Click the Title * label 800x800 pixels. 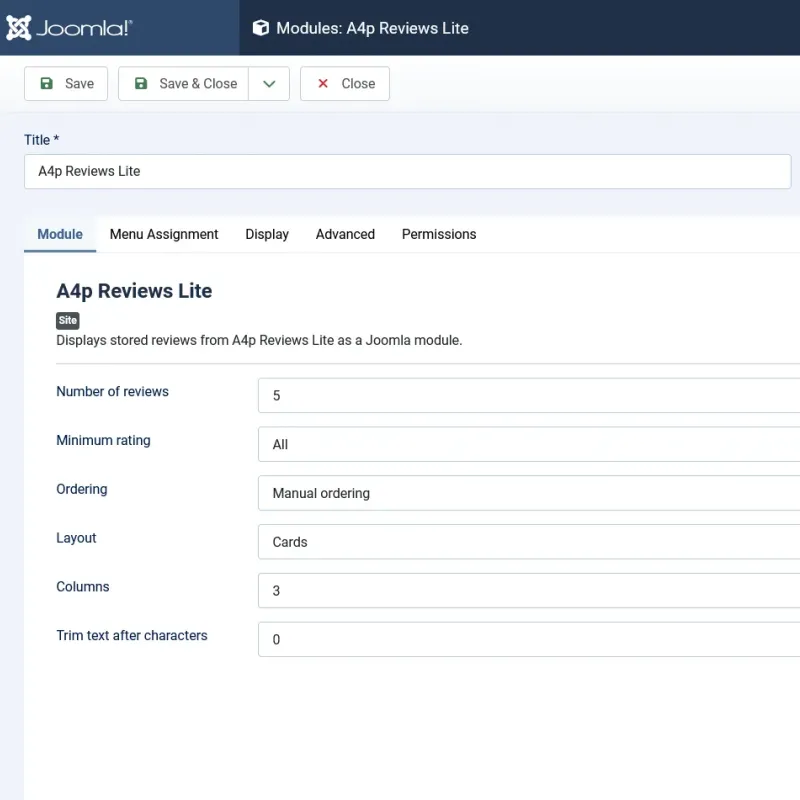click(x=42, y=140)
